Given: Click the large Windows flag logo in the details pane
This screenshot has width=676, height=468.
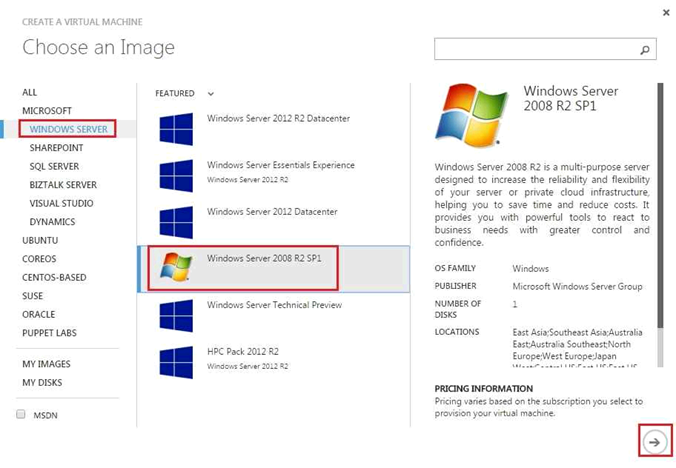Looking at the screenshot, I should click(472, 115).
